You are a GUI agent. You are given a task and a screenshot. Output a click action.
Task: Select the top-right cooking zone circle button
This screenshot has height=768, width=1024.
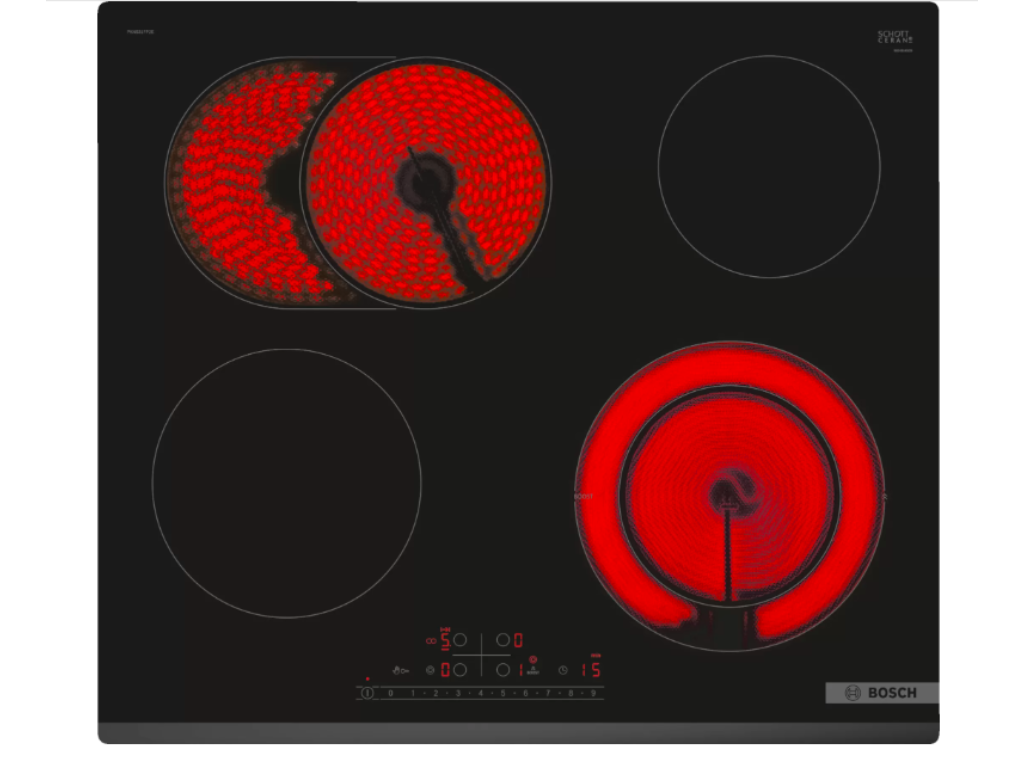pos(503,640)
